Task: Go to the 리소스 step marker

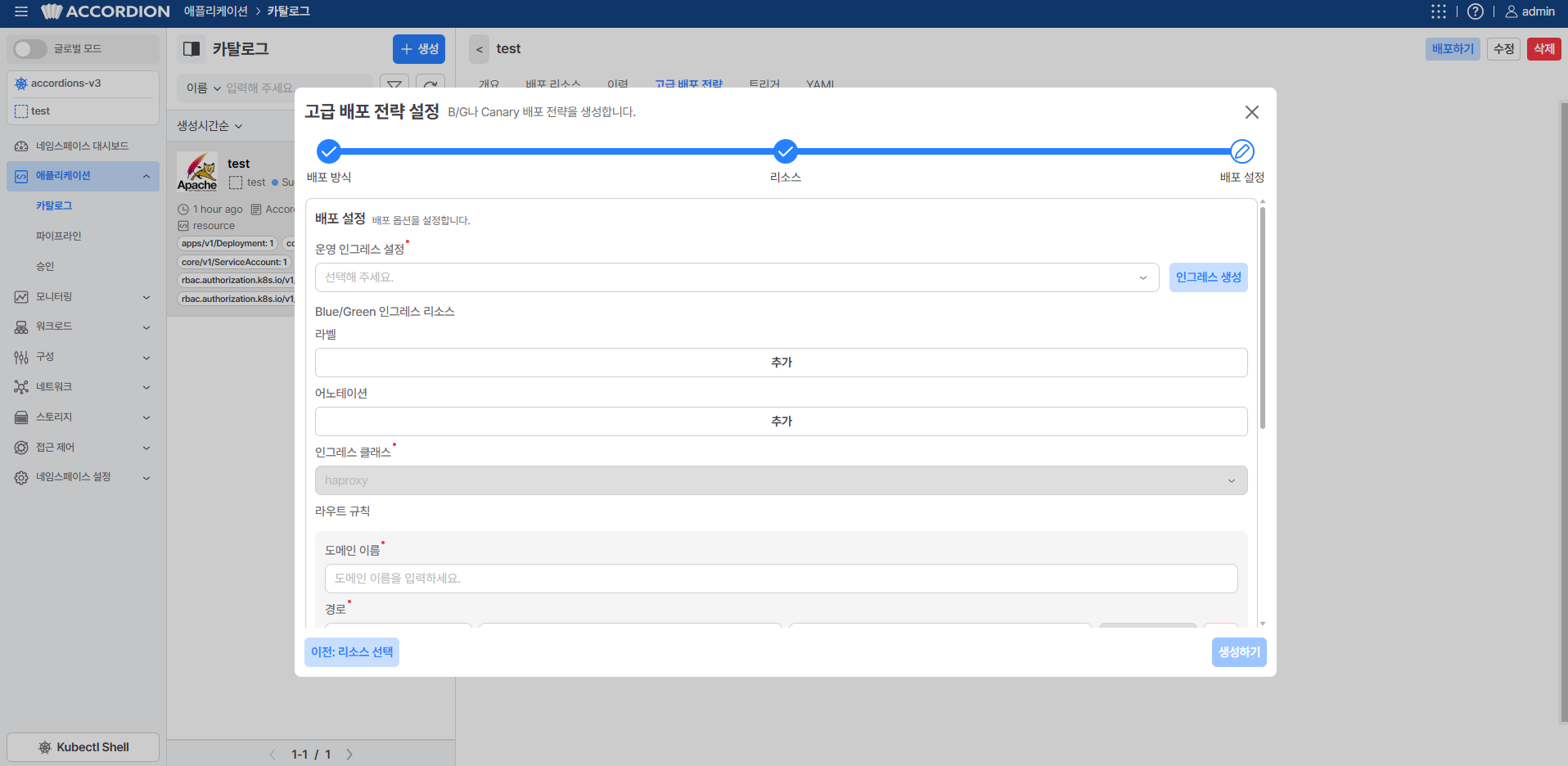Action: coord(785,151)
